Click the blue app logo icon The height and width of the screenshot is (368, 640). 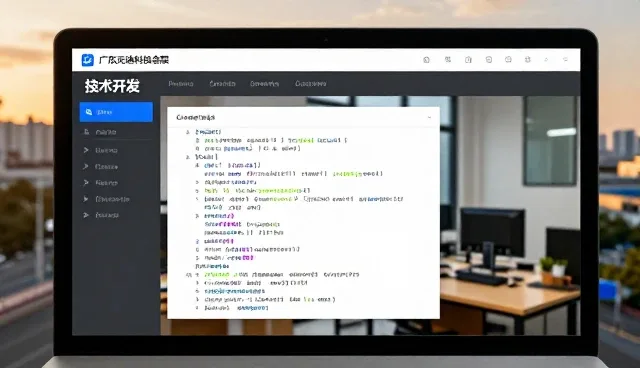pos(87,60)
